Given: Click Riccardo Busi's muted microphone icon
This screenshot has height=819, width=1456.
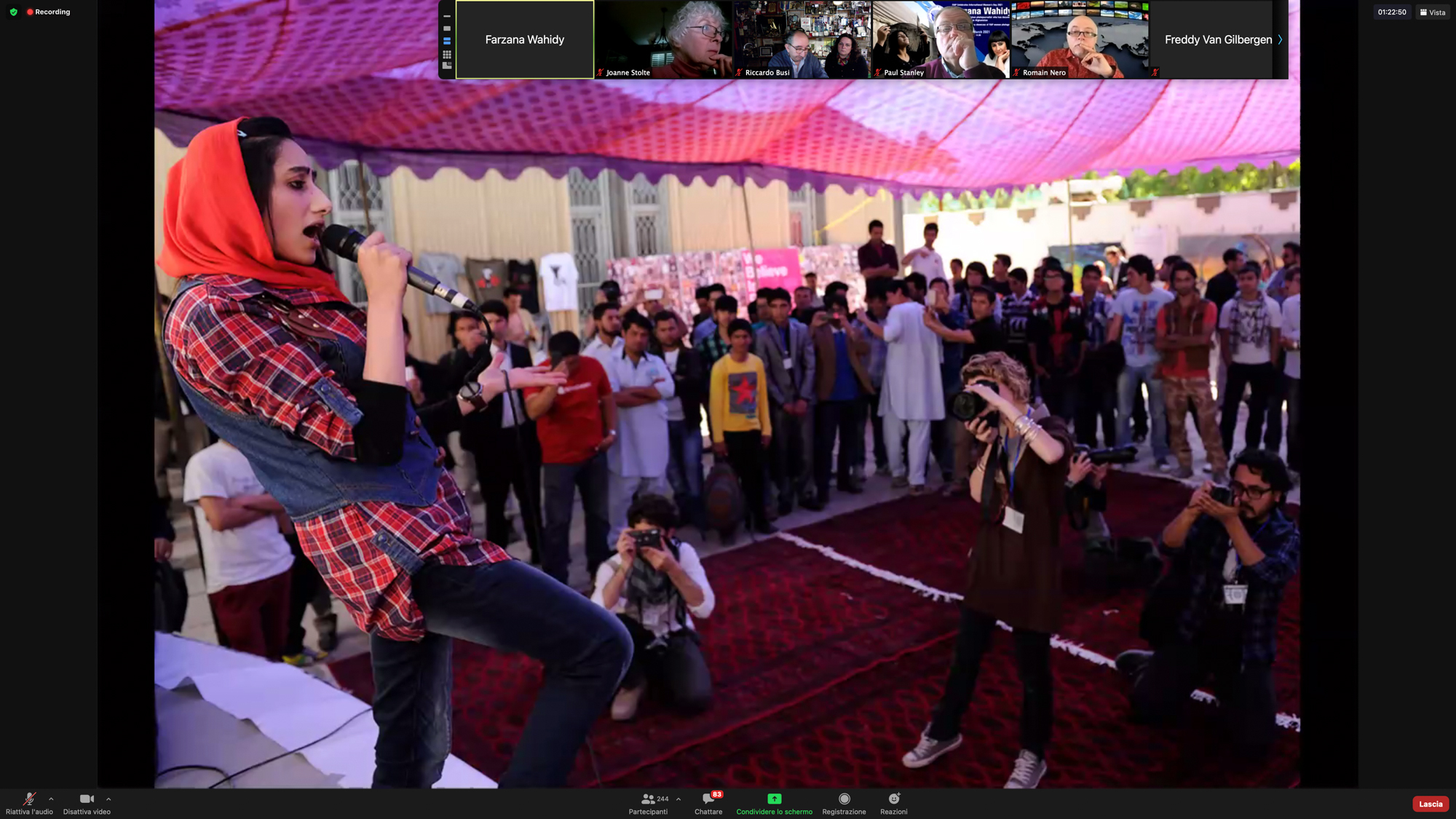Looking at the screenshot, I should [739, 72].
